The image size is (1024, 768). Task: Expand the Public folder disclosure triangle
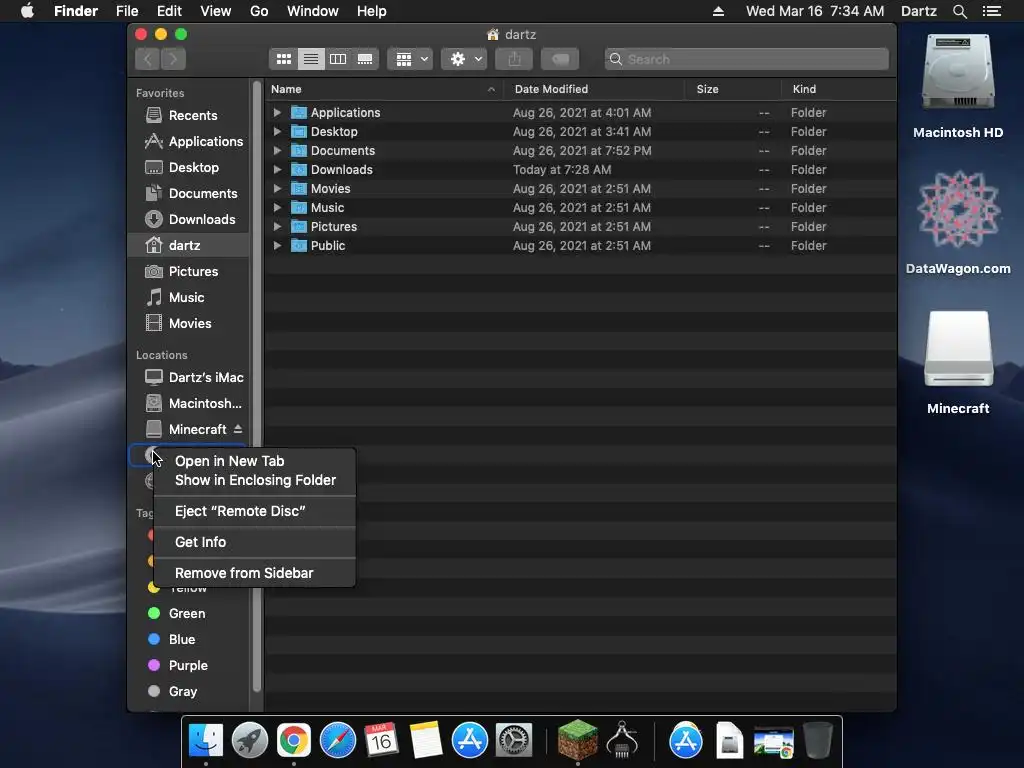tap(277, 246)
